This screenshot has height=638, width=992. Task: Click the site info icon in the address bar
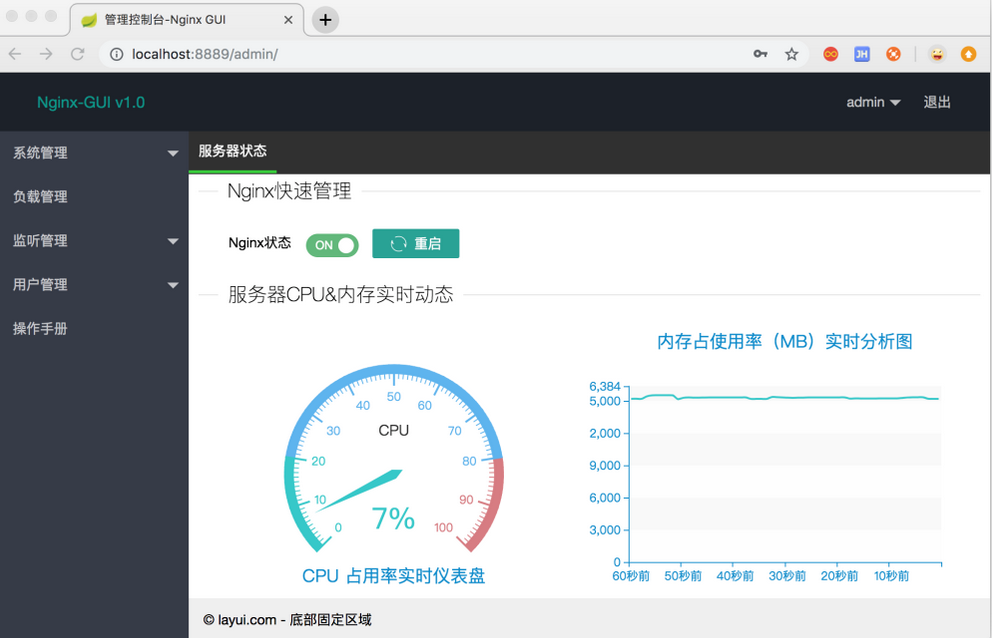116,54
